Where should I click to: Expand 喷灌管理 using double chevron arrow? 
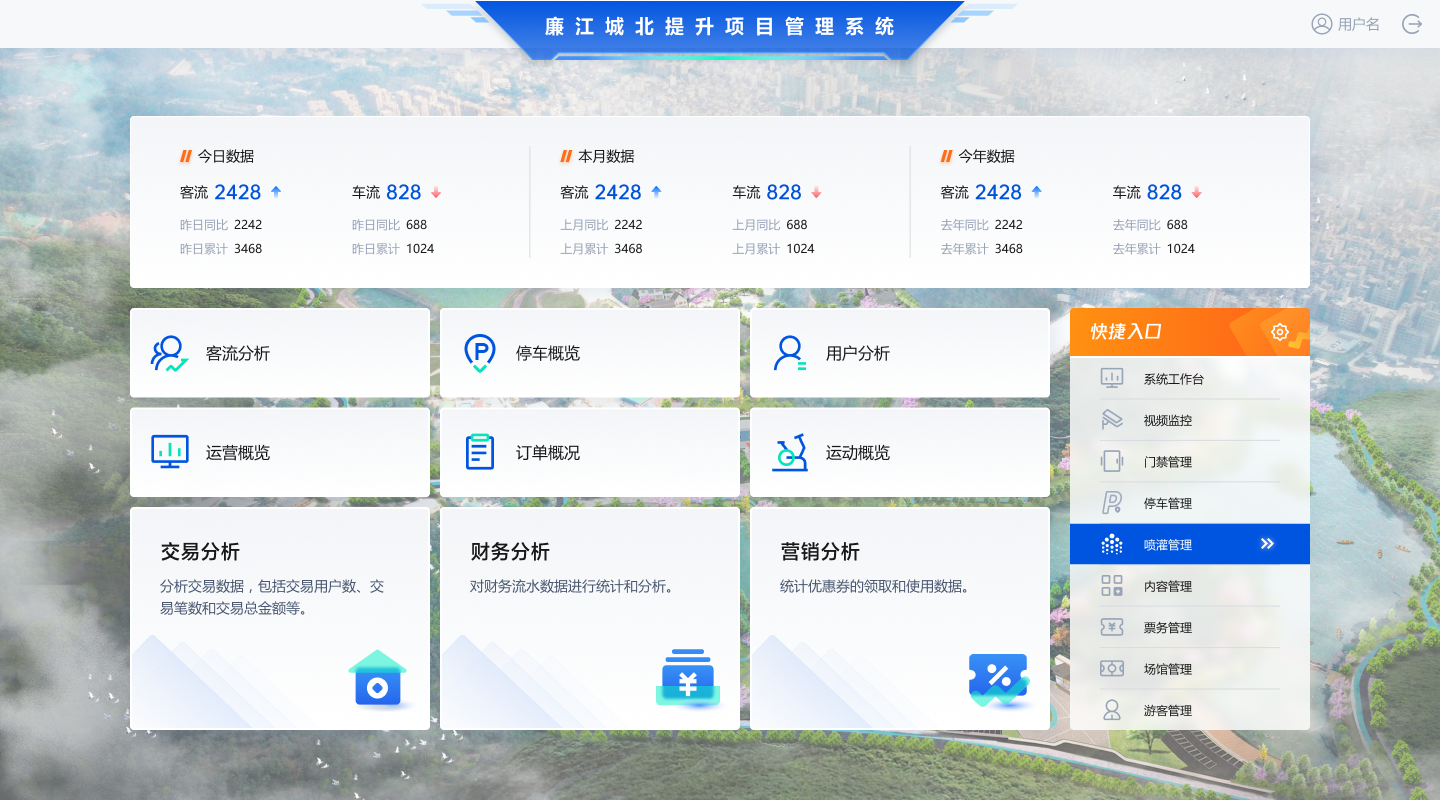click(1267, 544)
